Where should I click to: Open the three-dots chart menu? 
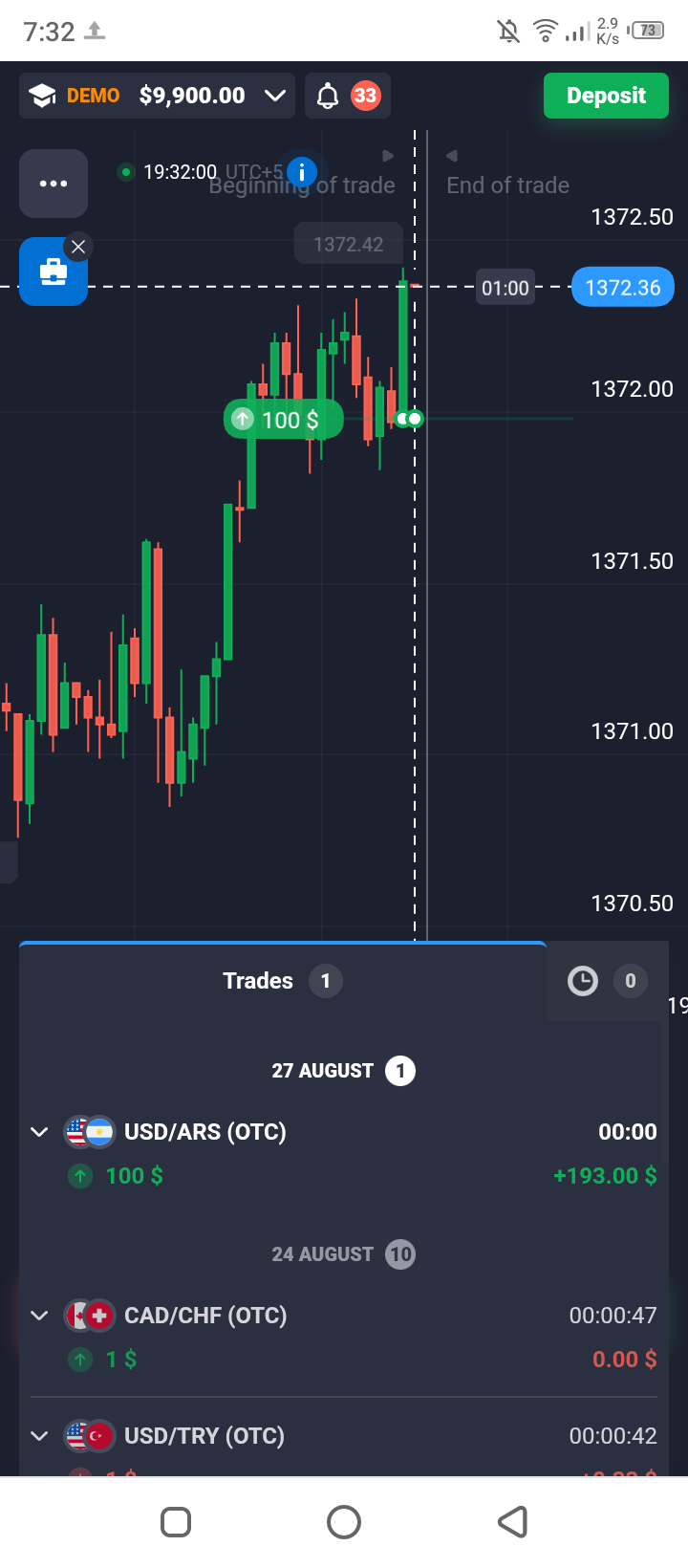click(x=54, y=184)
